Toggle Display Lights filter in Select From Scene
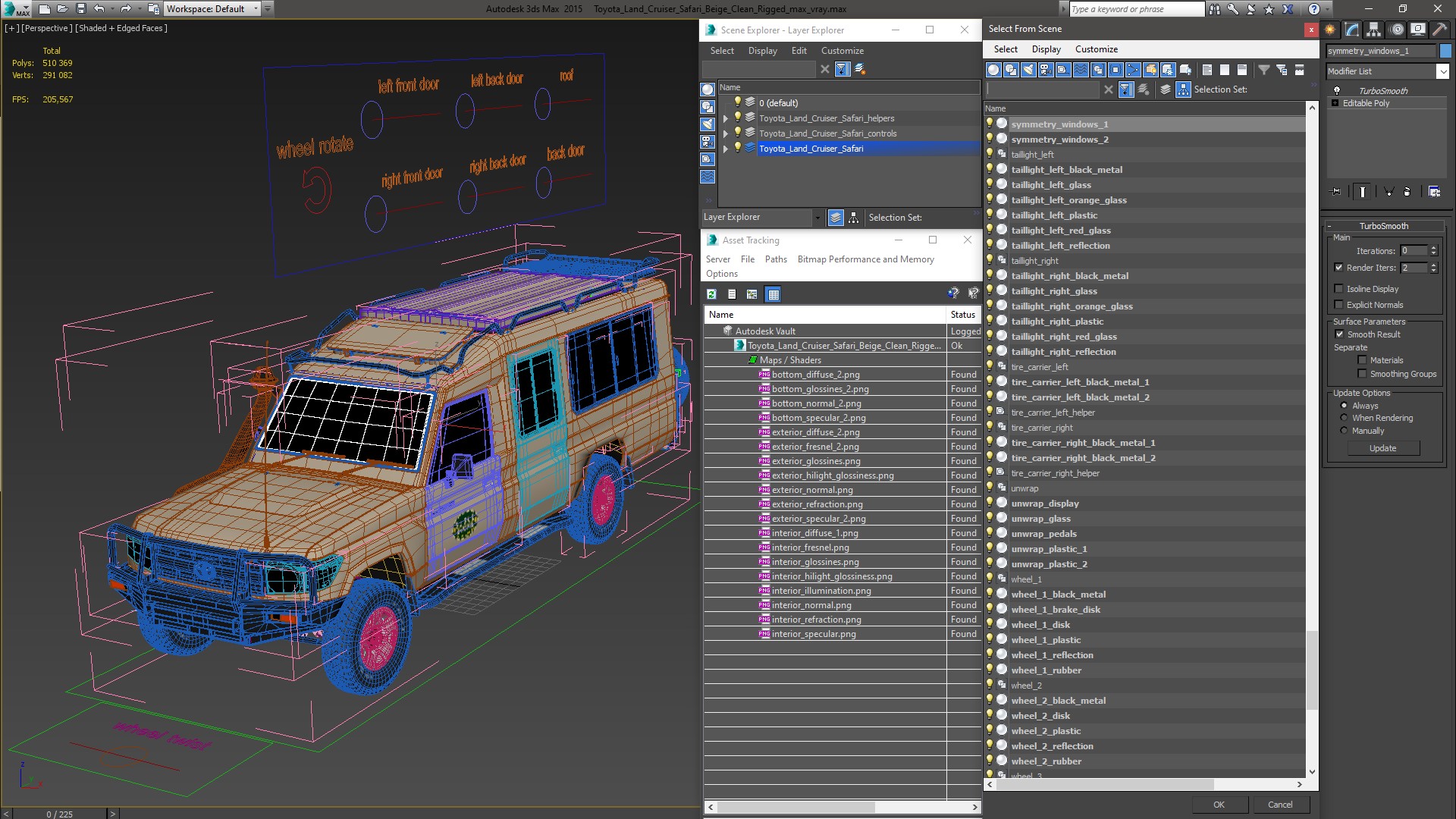1456x819 pixels. (x=1028, y=70)
